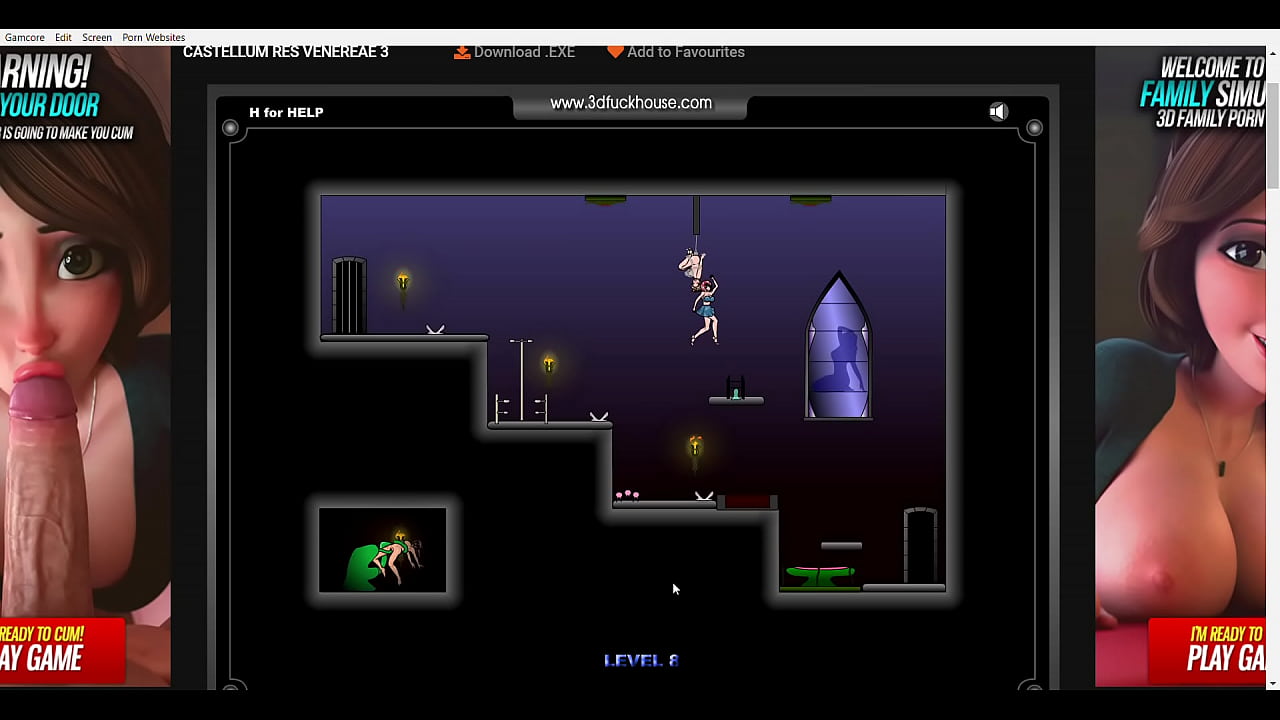Click the www.3dfuckhouse.com tab
The width and height of the screenshot is (1280, 720).
[630, 103]
